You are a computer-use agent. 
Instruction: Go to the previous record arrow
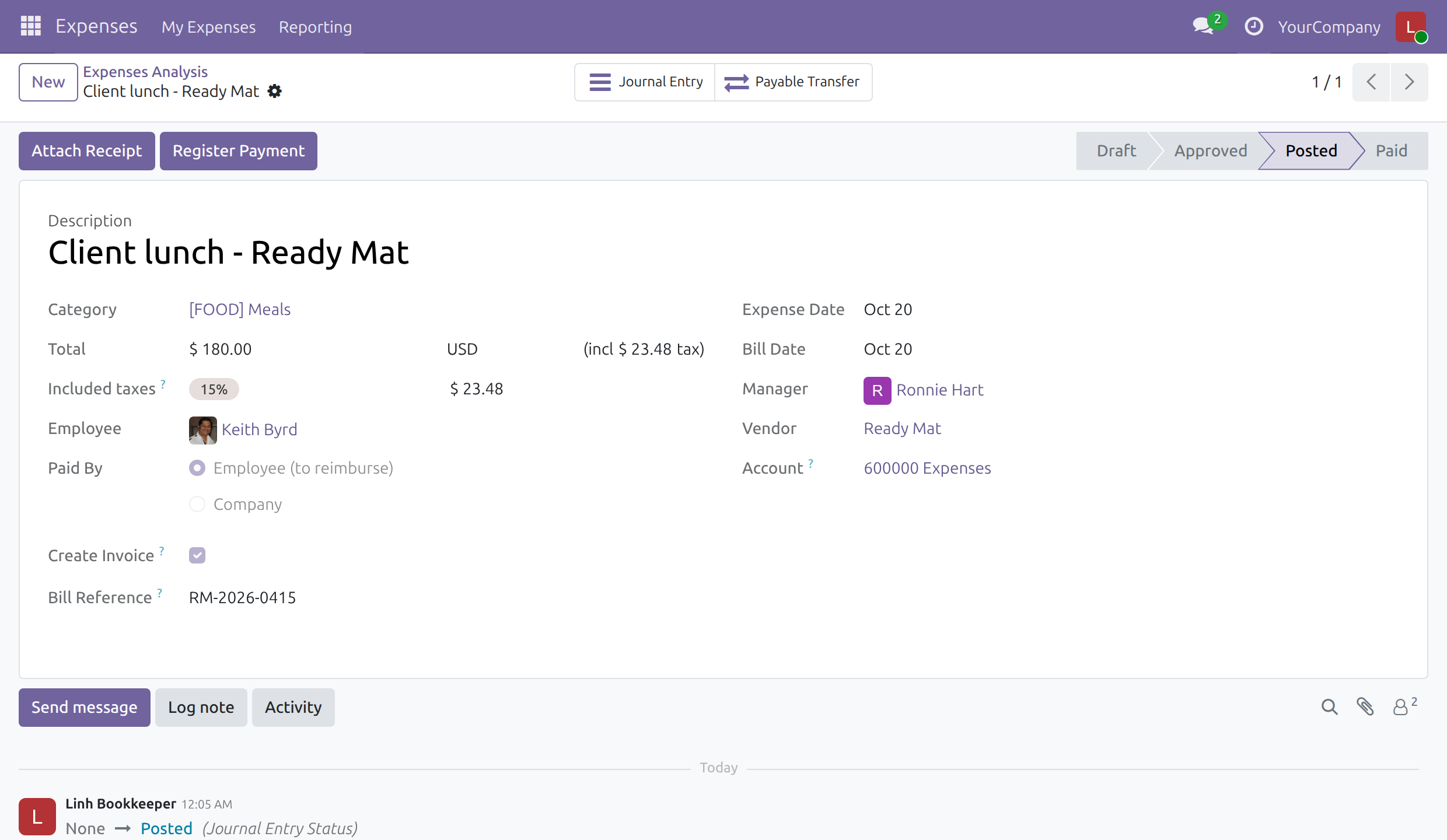click(x=1372, y=82)
